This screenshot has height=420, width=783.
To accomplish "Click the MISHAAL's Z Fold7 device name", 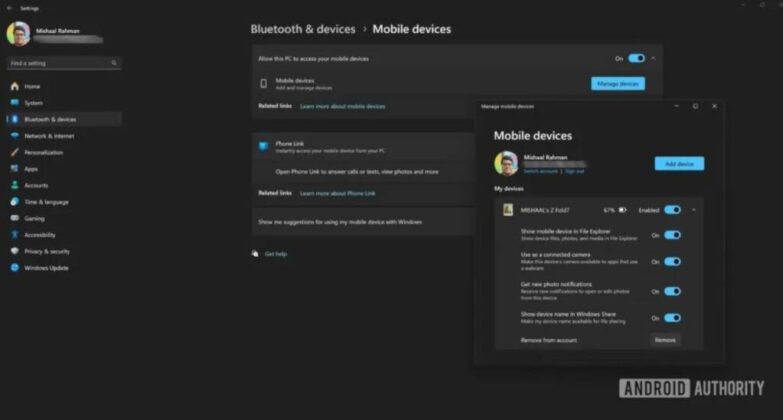I will pos(545,210).
